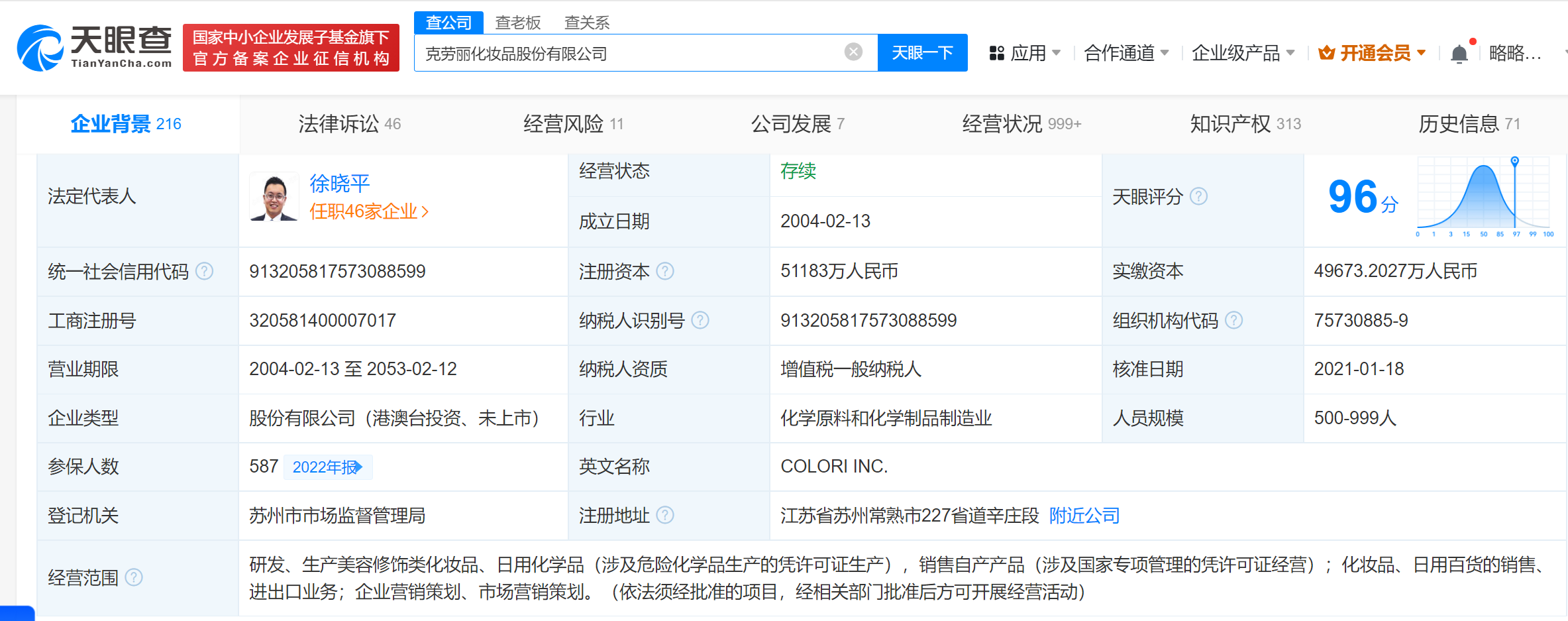Open the 开通会员 membership menu
The width and height of the screenshot is (1568, 621).
click(x=1372, y=53)
